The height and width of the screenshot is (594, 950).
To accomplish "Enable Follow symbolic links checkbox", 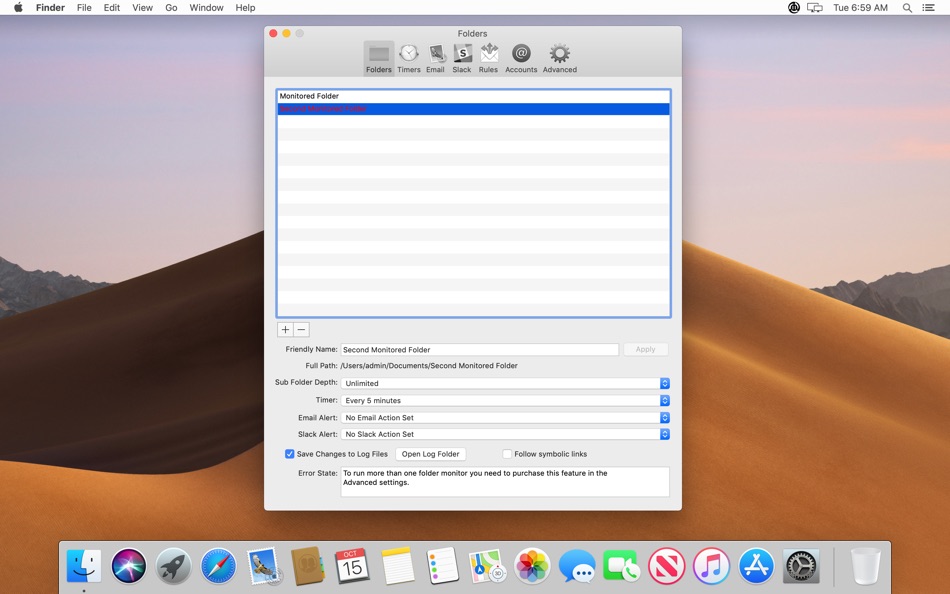I will pos(507,454).
